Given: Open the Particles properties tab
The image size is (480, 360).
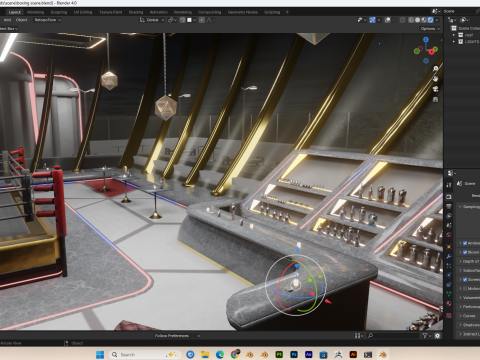Looking at the screenshot, I should click(x=449, y=266).
